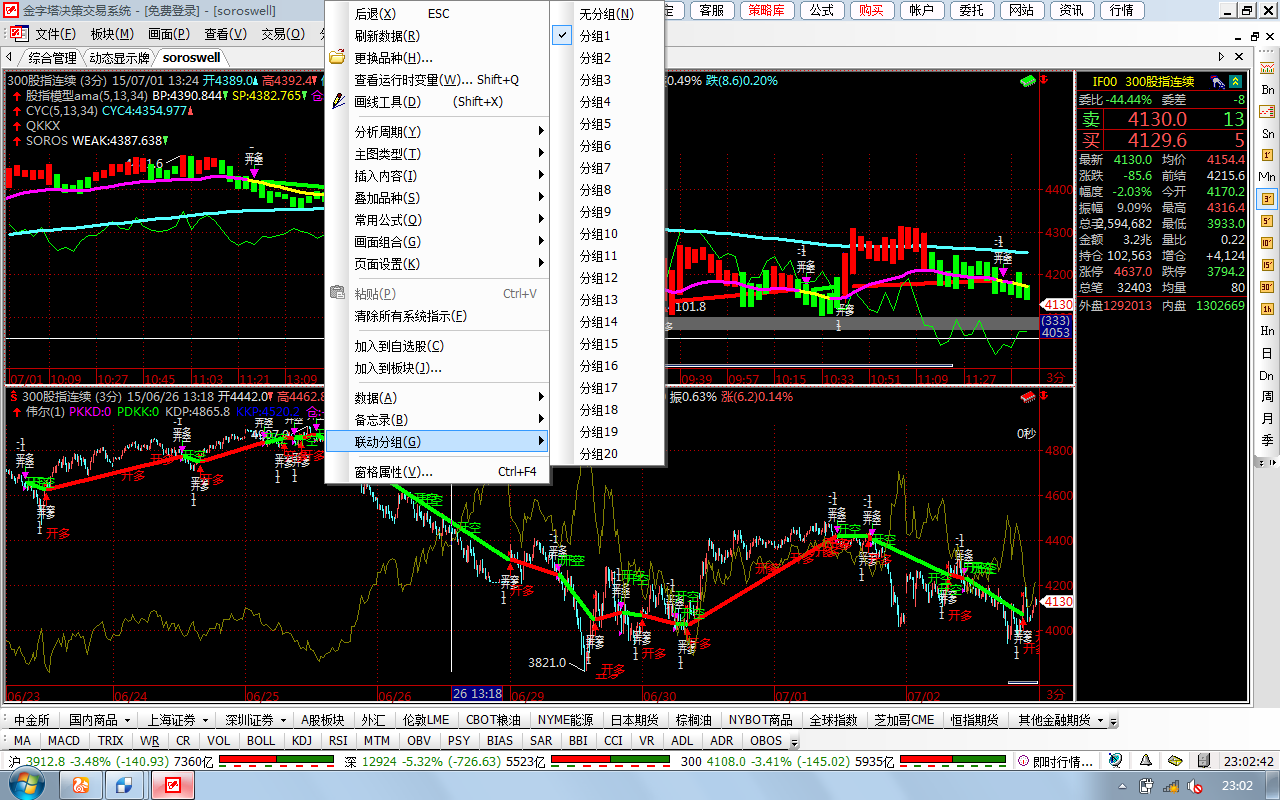This screenshot has width=1280, height=800.
Task: Click the Shanghai index red-green progress bar
Action: tap(276, 761)
